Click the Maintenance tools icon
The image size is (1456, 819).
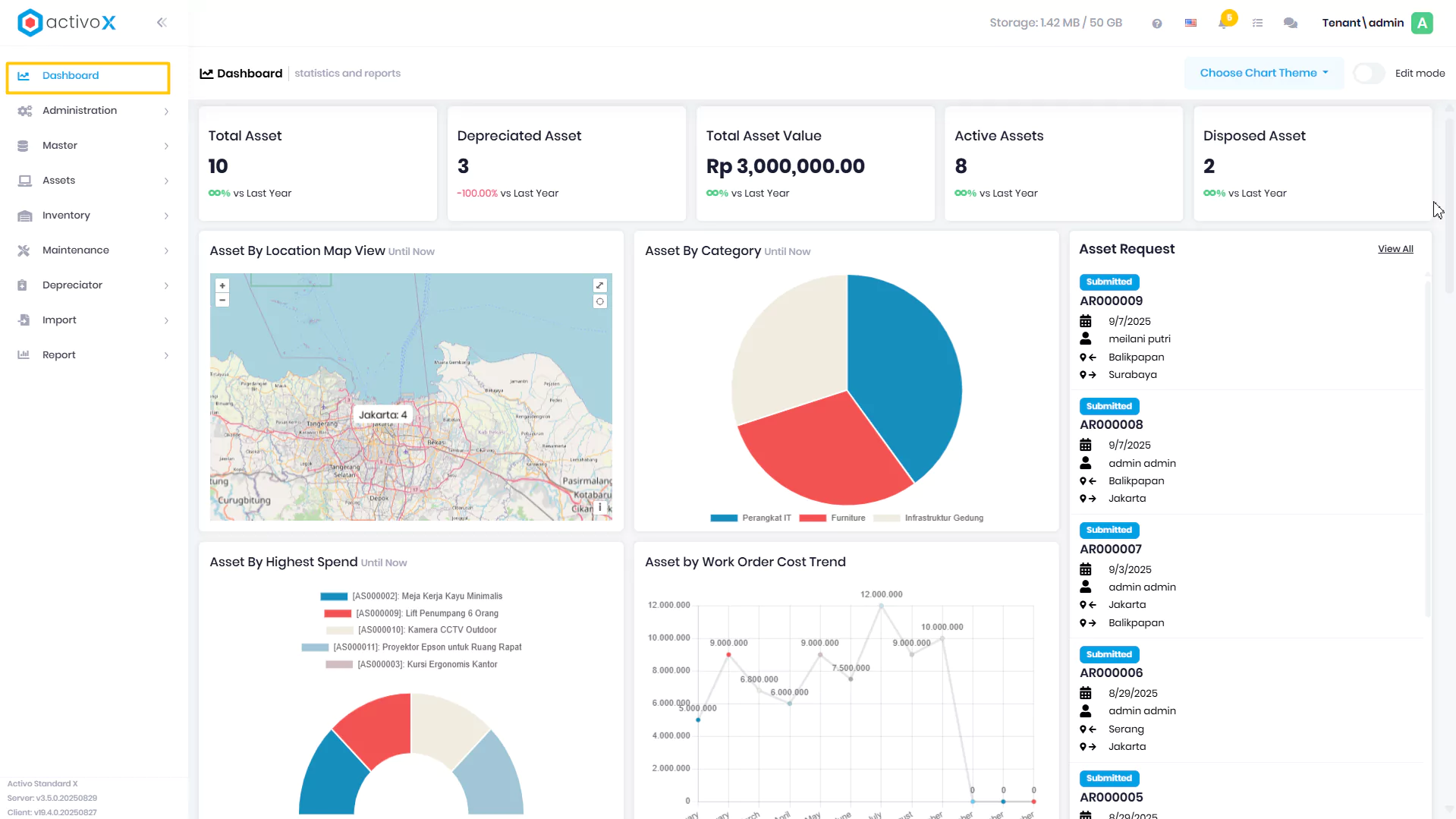click(x=24, y=250)
